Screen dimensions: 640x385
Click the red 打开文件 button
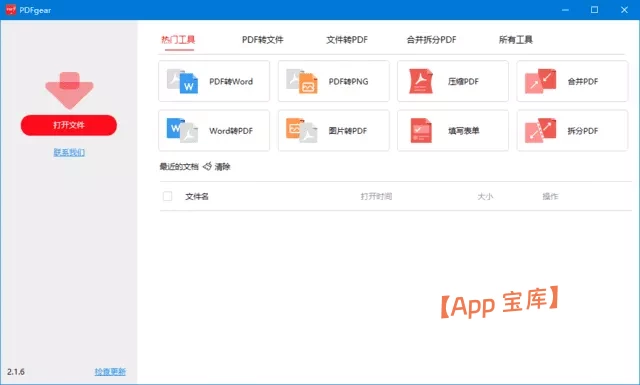(69, 125)
